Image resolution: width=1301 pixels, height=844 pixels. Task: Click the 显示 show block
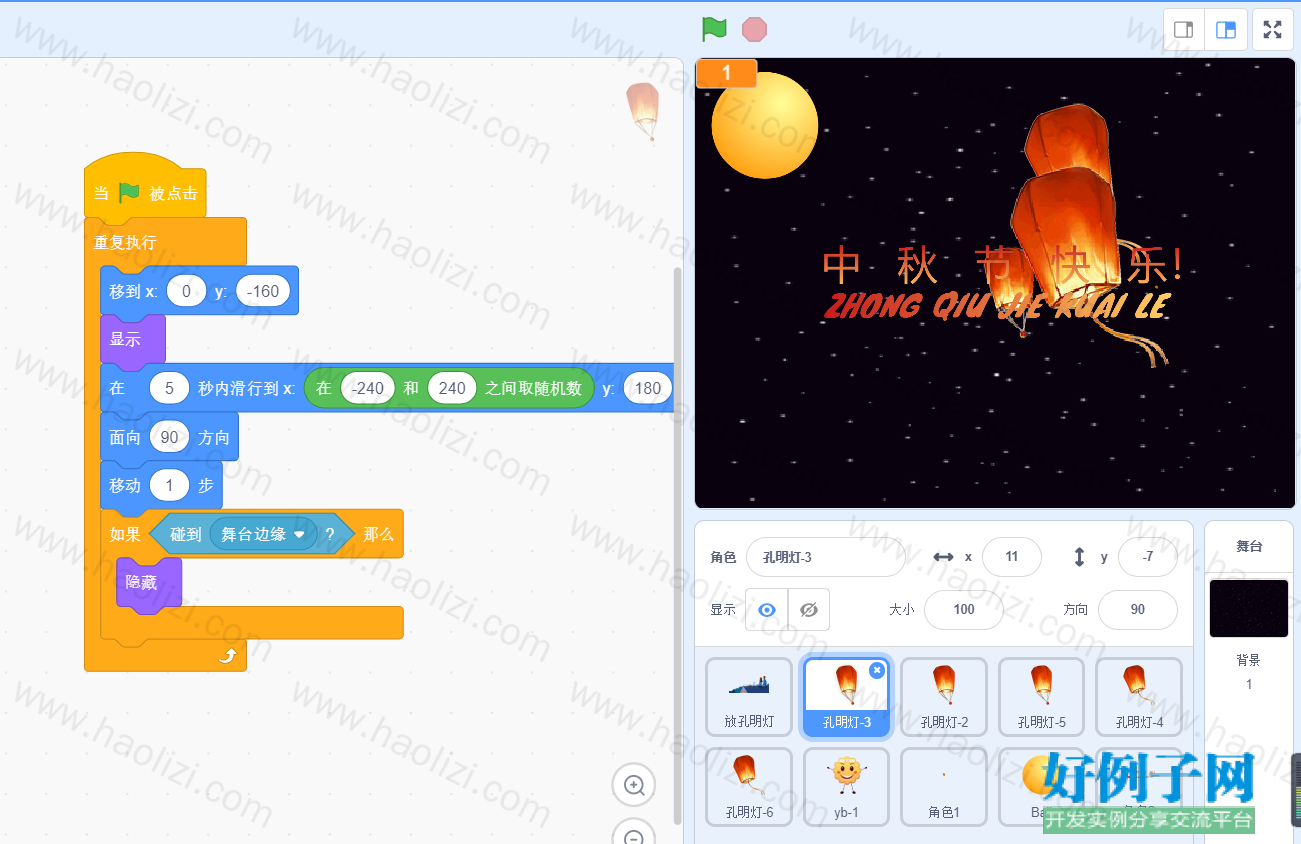pyautogui.click(x=132, y=339)
